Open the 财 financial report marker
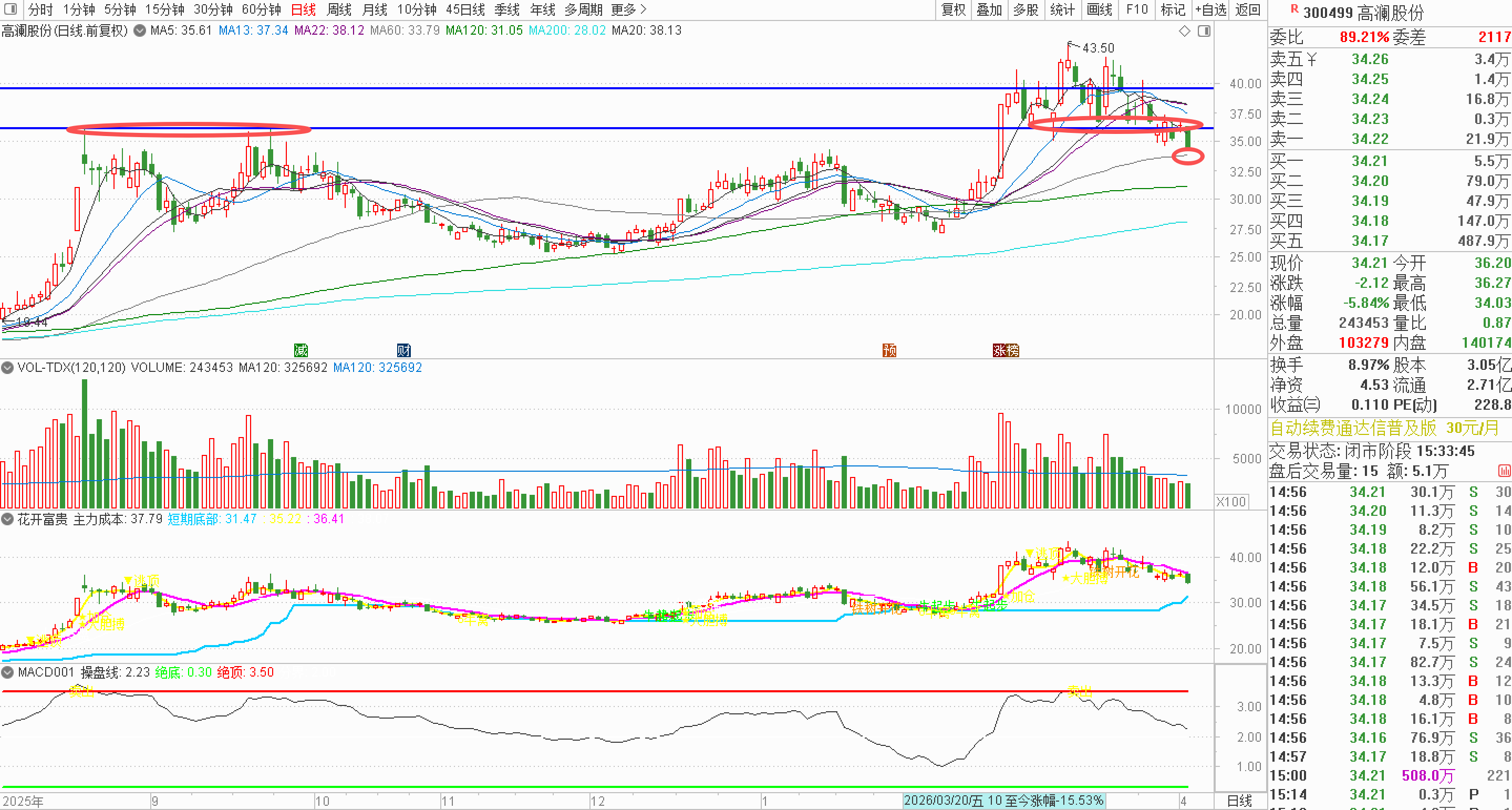 click(x=403, y=350)
